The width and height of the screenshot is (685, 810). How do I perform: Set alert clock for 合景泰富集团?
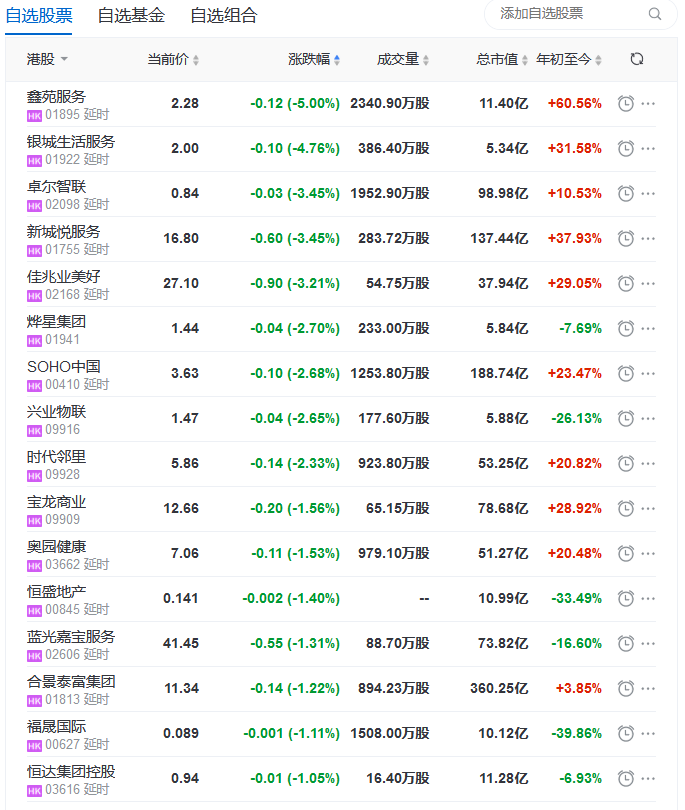click(626, 688)
